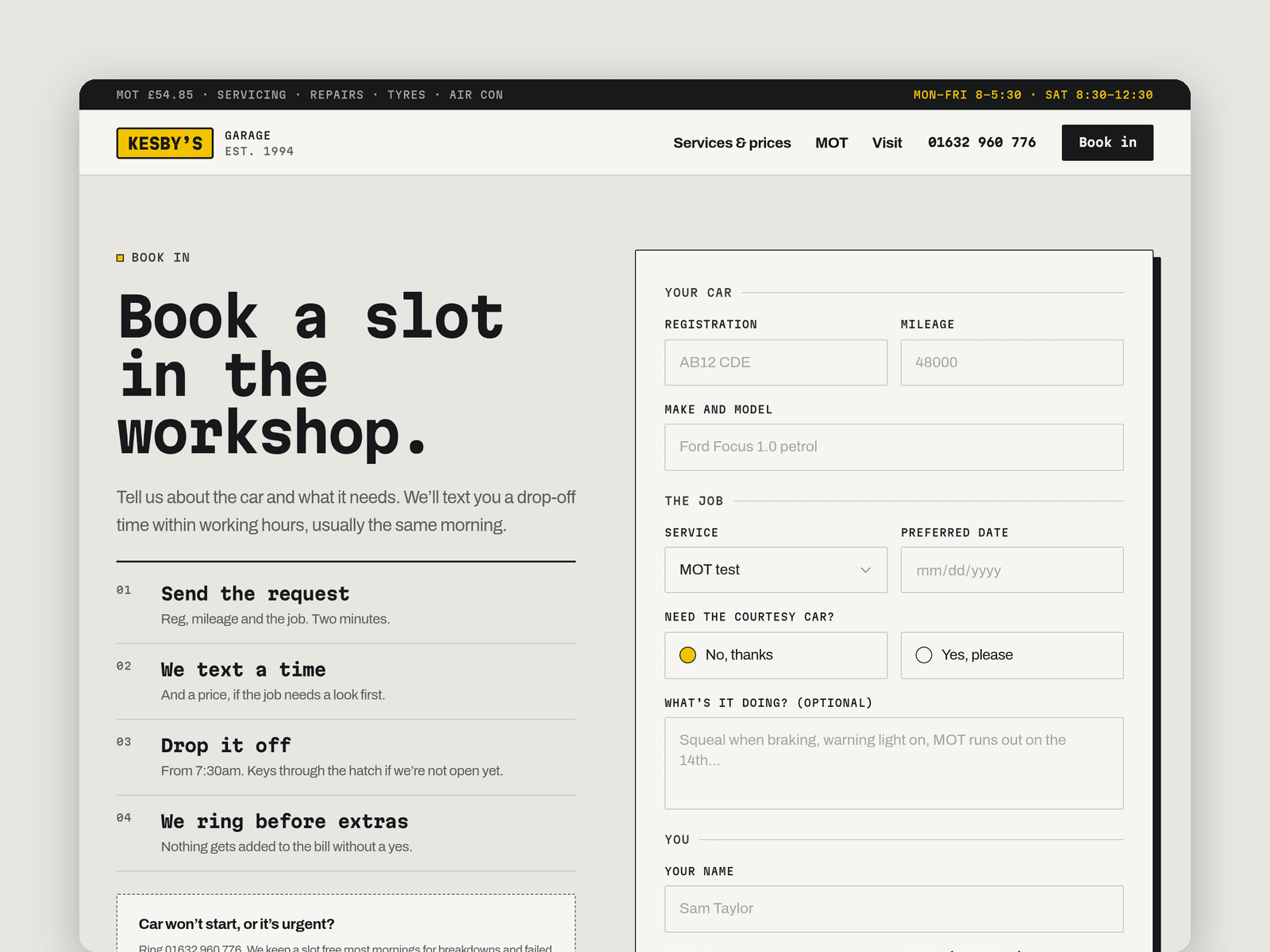This screenshot has width=1270, height=952.
Task: Call phone number 01632 960 776 in header
Action: (x=982, y=143)
